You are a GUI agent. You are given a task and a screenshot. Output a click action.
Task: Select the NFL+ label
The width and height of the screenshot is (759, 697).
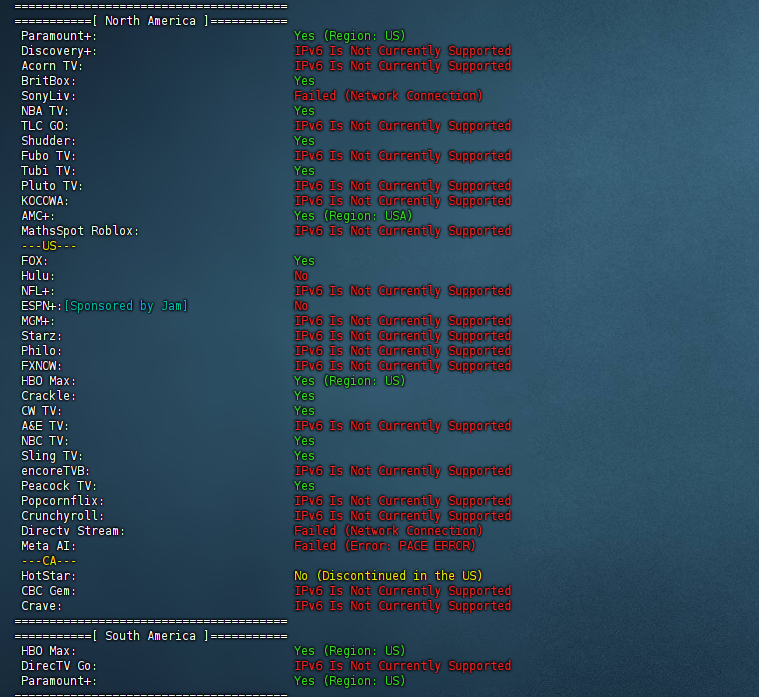pyautogui.click(x=38, y=291)
